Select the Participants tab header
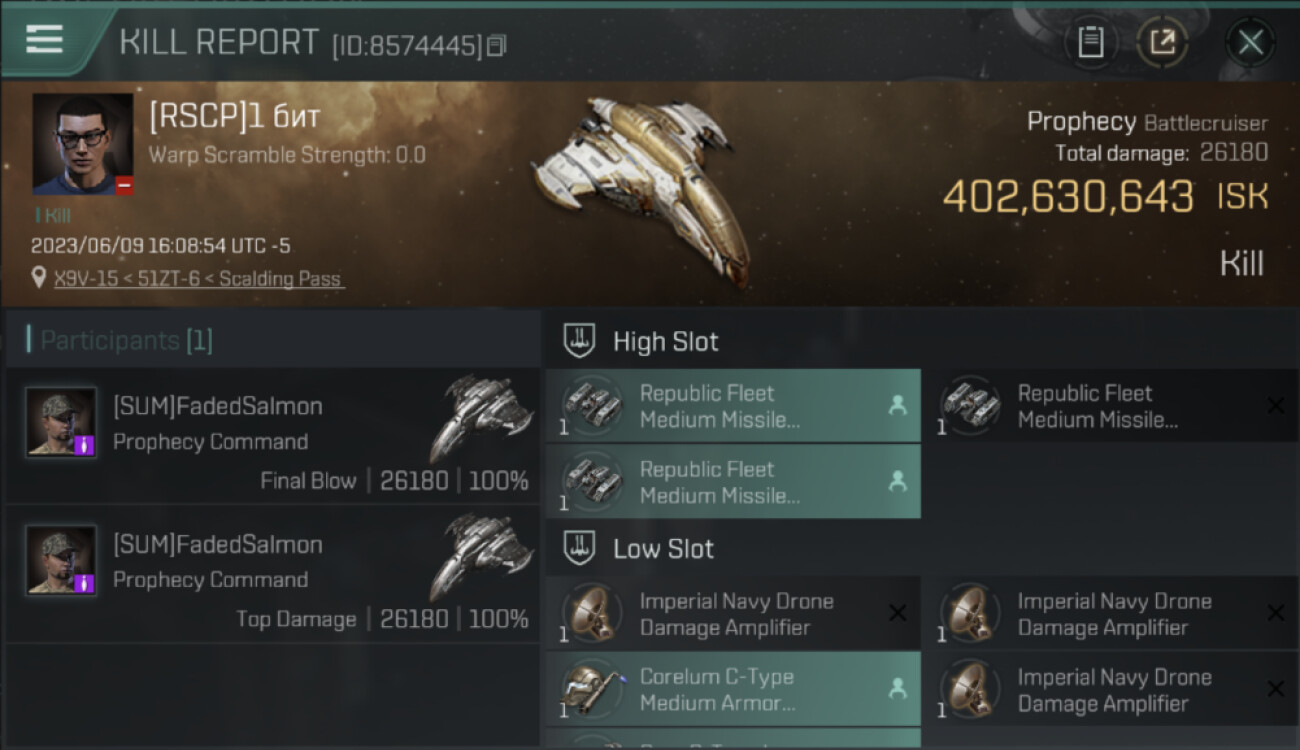 (x=120, y=341)
